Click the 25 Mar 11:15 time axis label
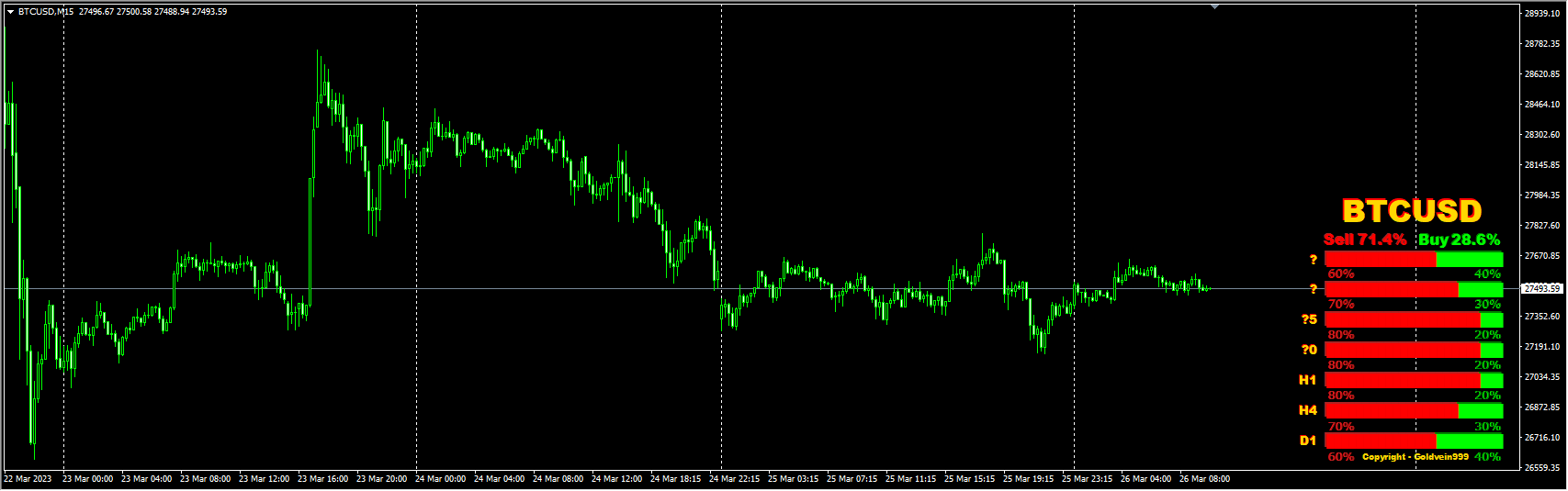Viewport: 1568px width, 491px height. coord(910,479)
